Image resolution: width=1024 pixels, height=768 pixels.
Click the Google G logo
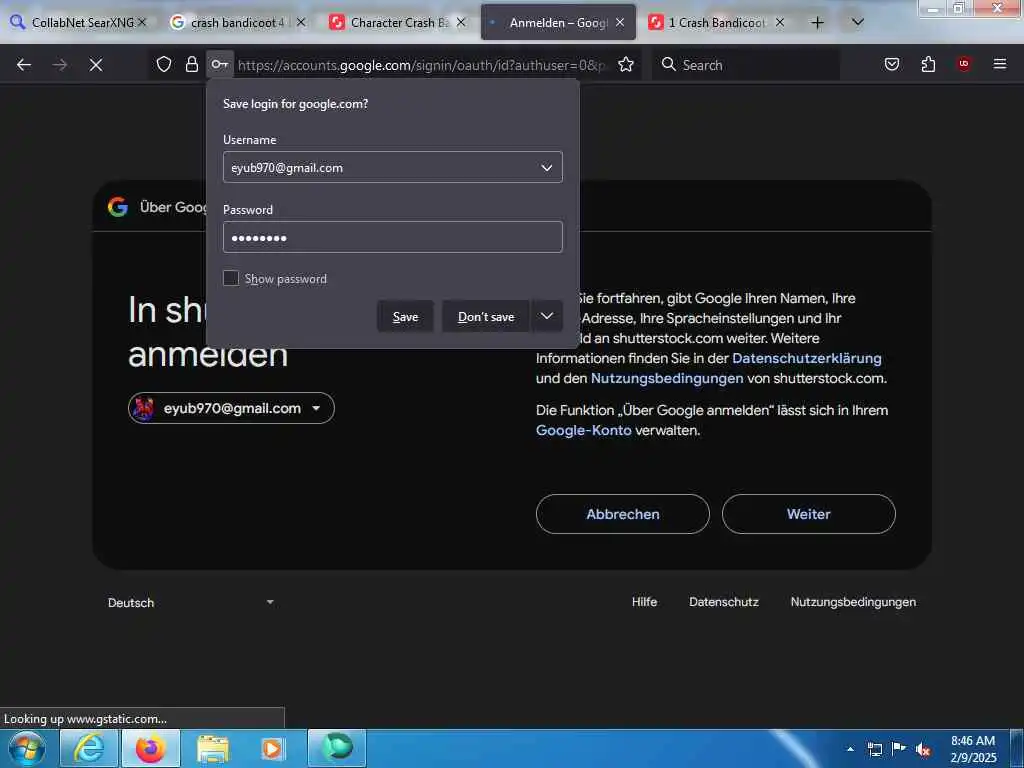coord(118,207)
